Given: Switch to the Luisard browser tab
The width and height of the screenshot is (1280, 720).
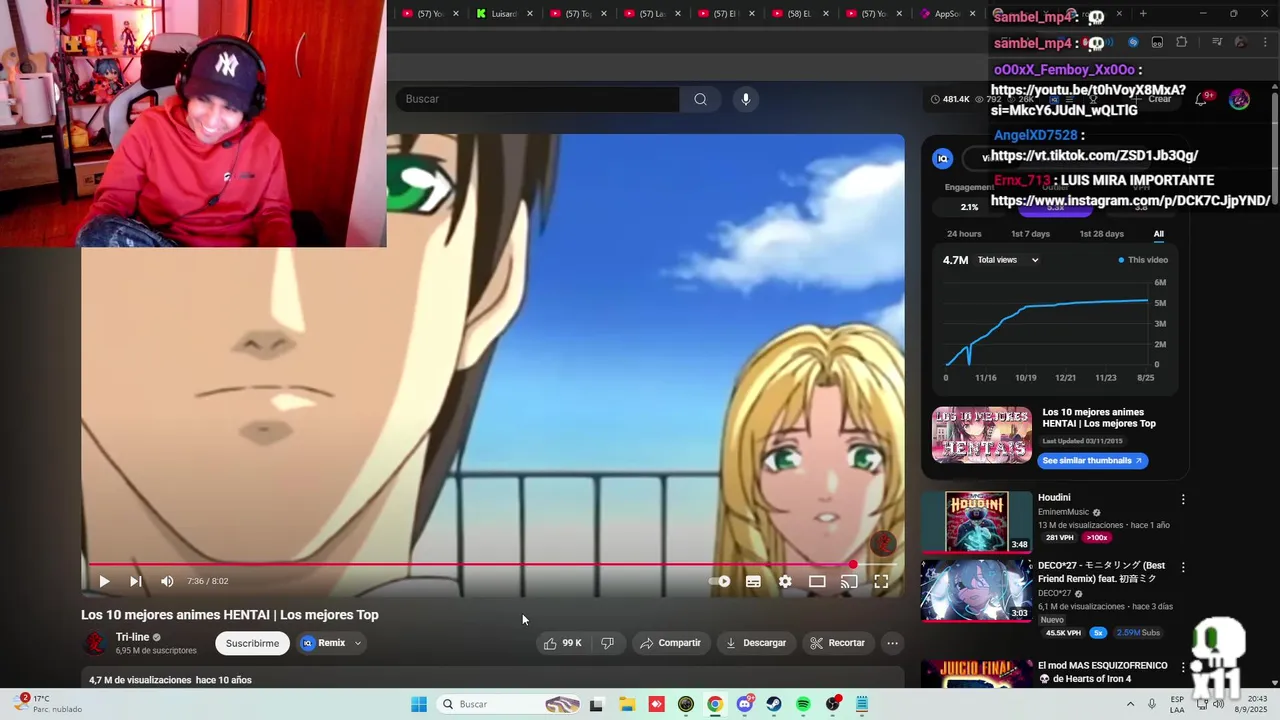Looking at the screenshot, I should 504,14.
